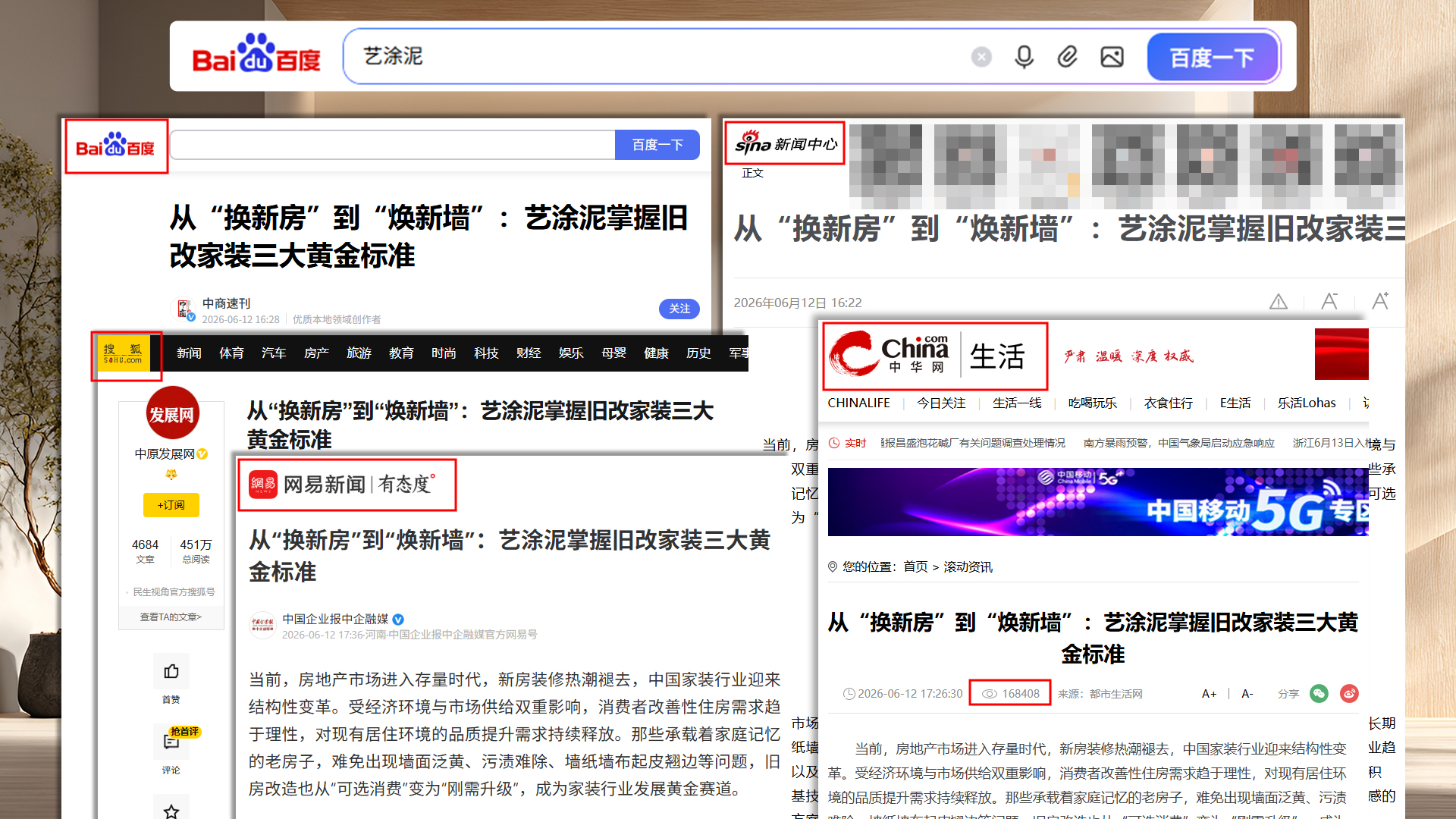Open 吃喝玩乐 in the China.com menu
This screenshot has height=819, width=1456.
click(1093, 403)
